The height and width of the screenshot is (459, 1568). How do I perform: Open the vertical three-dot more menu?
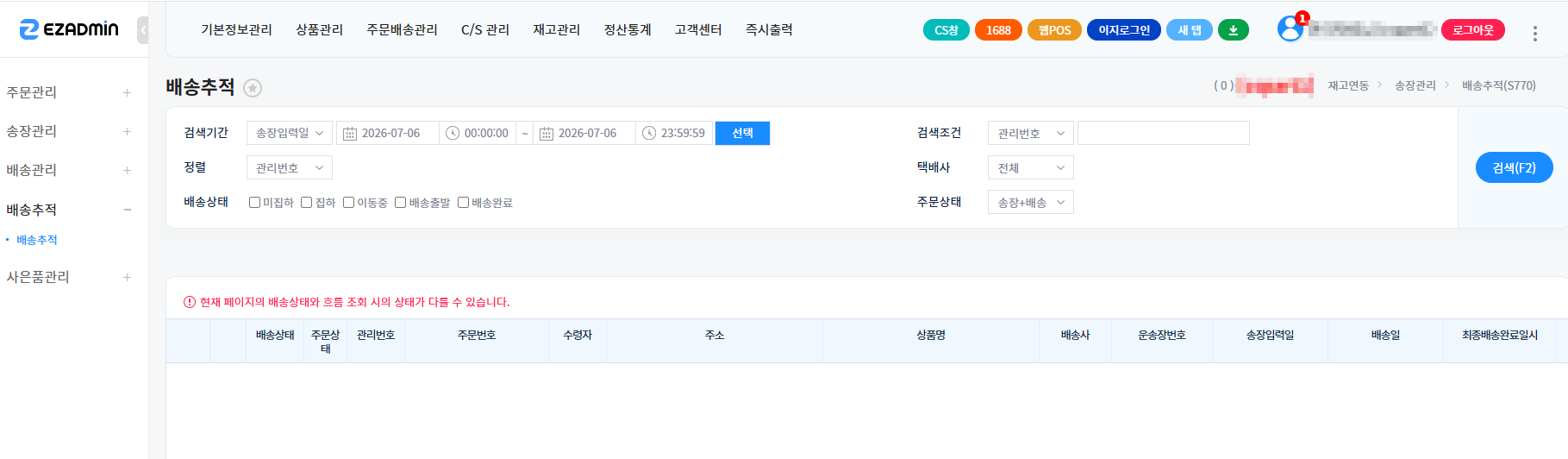coord(1535,34)
